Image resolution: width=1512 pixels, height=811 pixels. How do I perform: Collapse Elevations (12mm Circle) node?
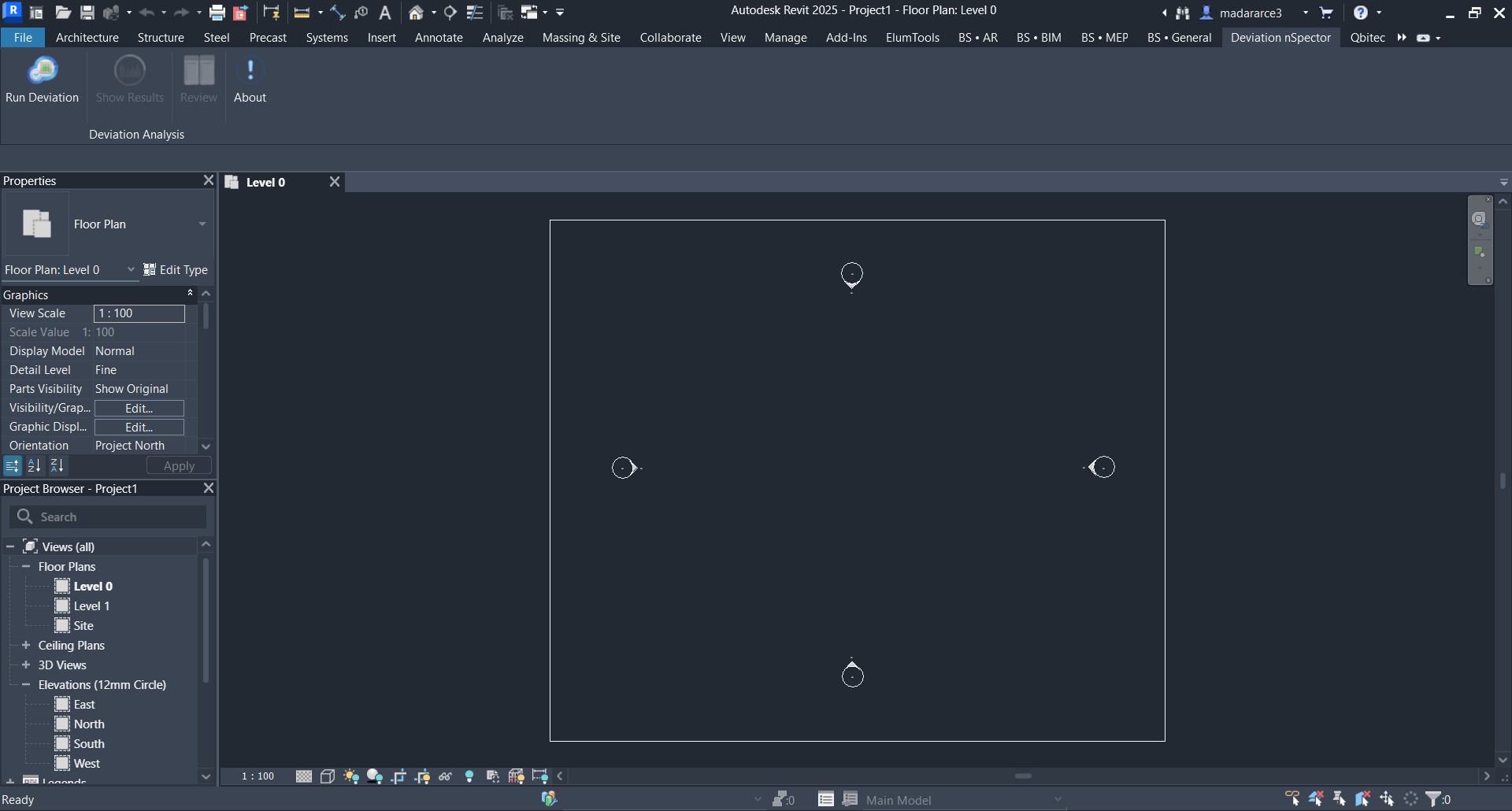(x=26, y=684)
